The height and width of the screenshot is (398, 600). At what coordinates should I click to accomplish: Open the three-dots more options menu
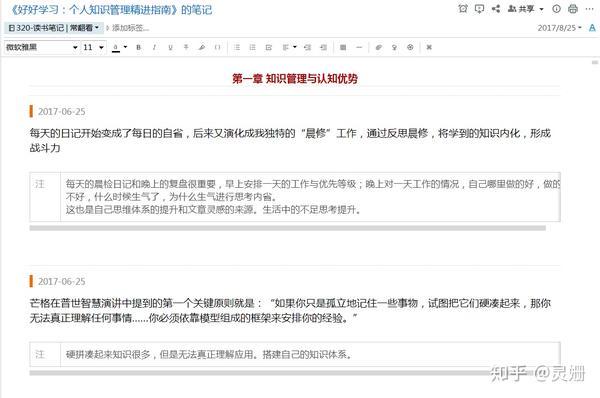tap(589, 8)
